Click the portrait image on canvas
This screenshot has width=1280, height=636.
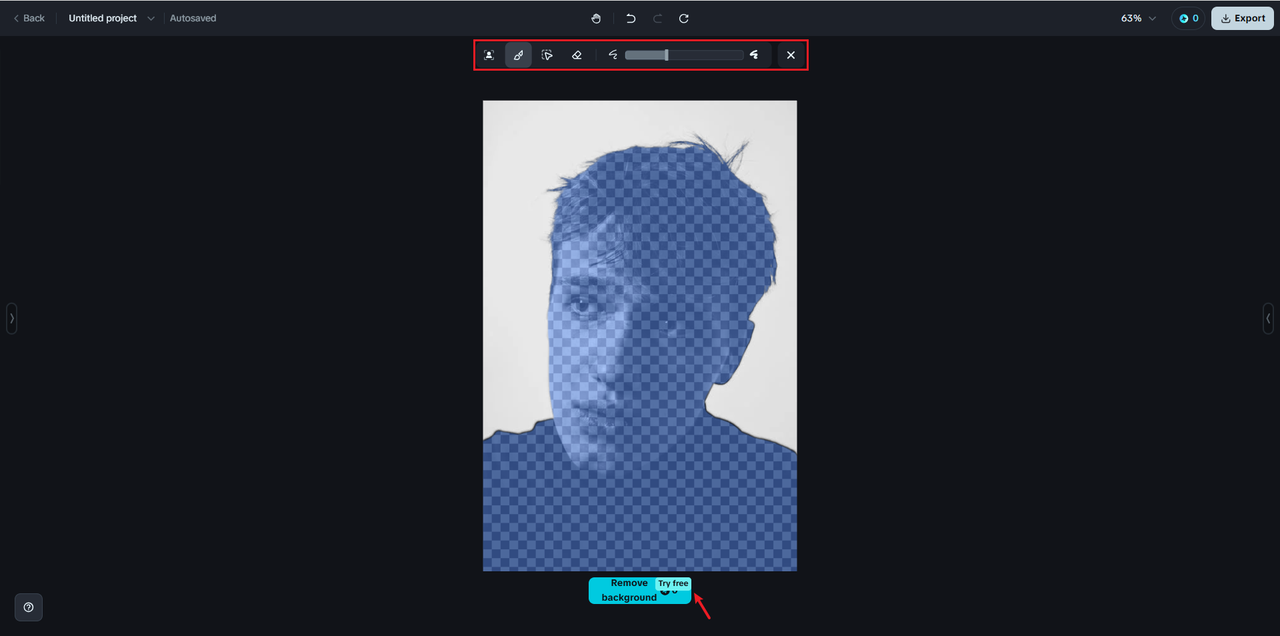click(640, 335)
